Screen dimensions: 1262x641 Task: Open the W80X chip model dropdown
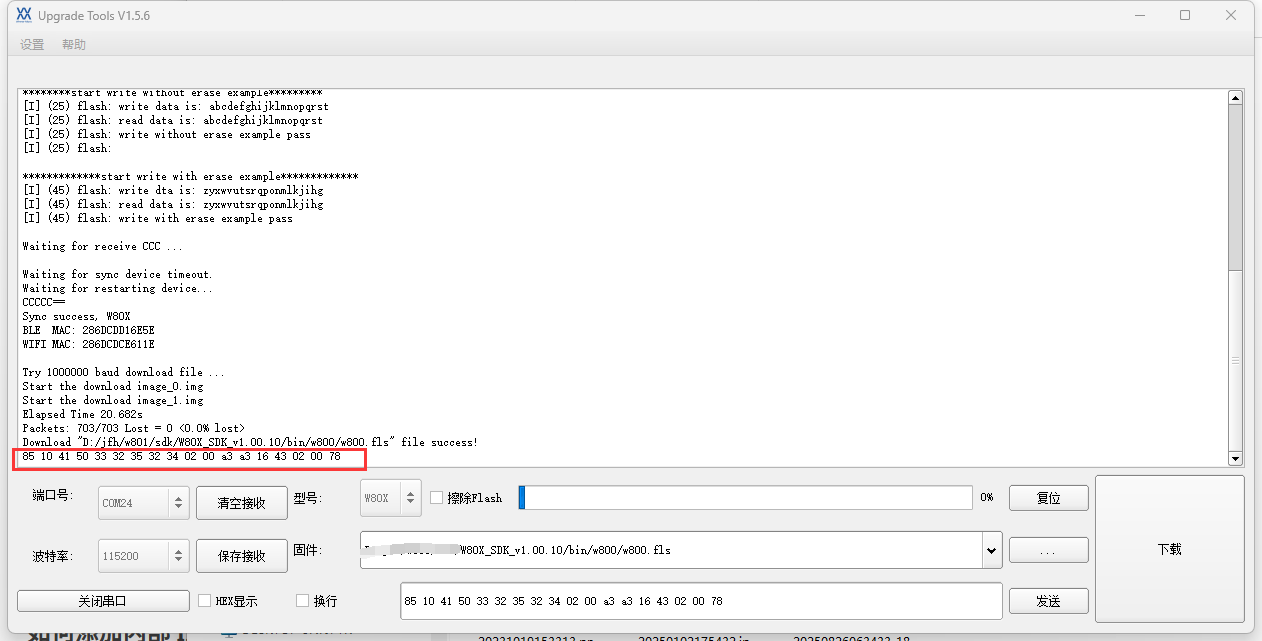click(410, 498)
